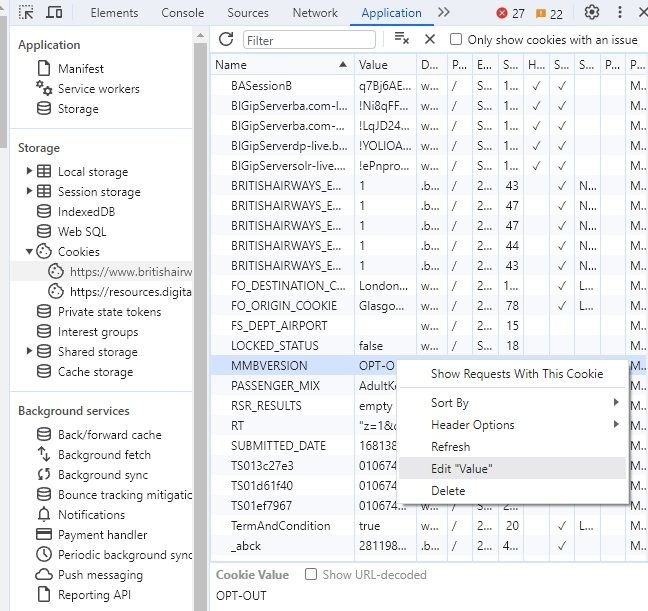Expand the Local storage tree node
Screen dimensions: 648x611
point(30,172)
